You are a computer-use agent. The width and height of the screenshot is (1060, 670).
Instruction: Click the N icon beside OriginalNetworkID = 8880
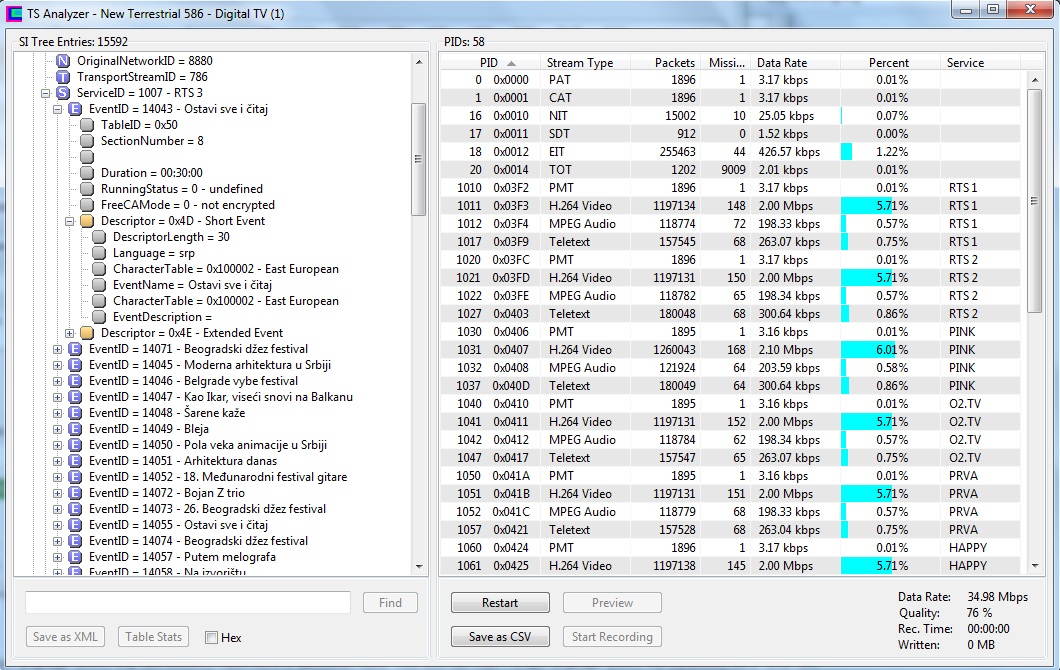click(63, 61)
